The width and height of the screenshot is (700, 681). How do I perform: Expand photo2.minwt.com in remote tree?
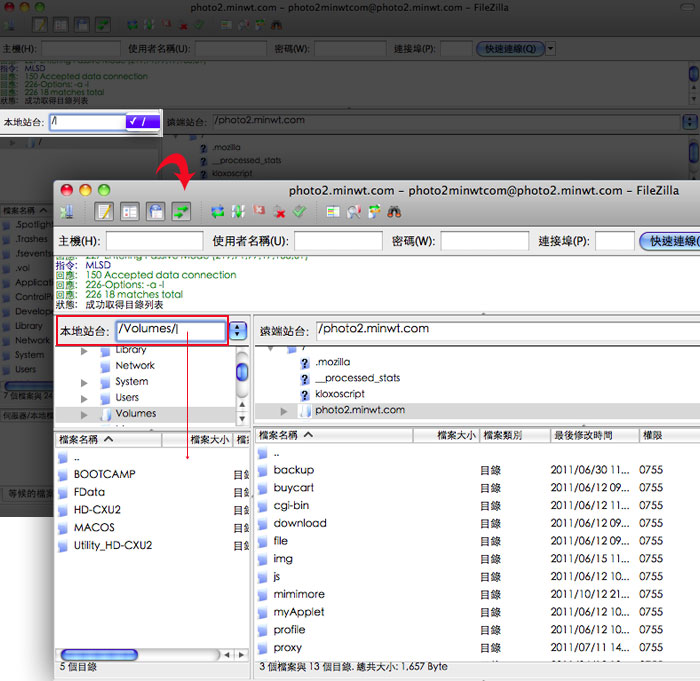284,411
